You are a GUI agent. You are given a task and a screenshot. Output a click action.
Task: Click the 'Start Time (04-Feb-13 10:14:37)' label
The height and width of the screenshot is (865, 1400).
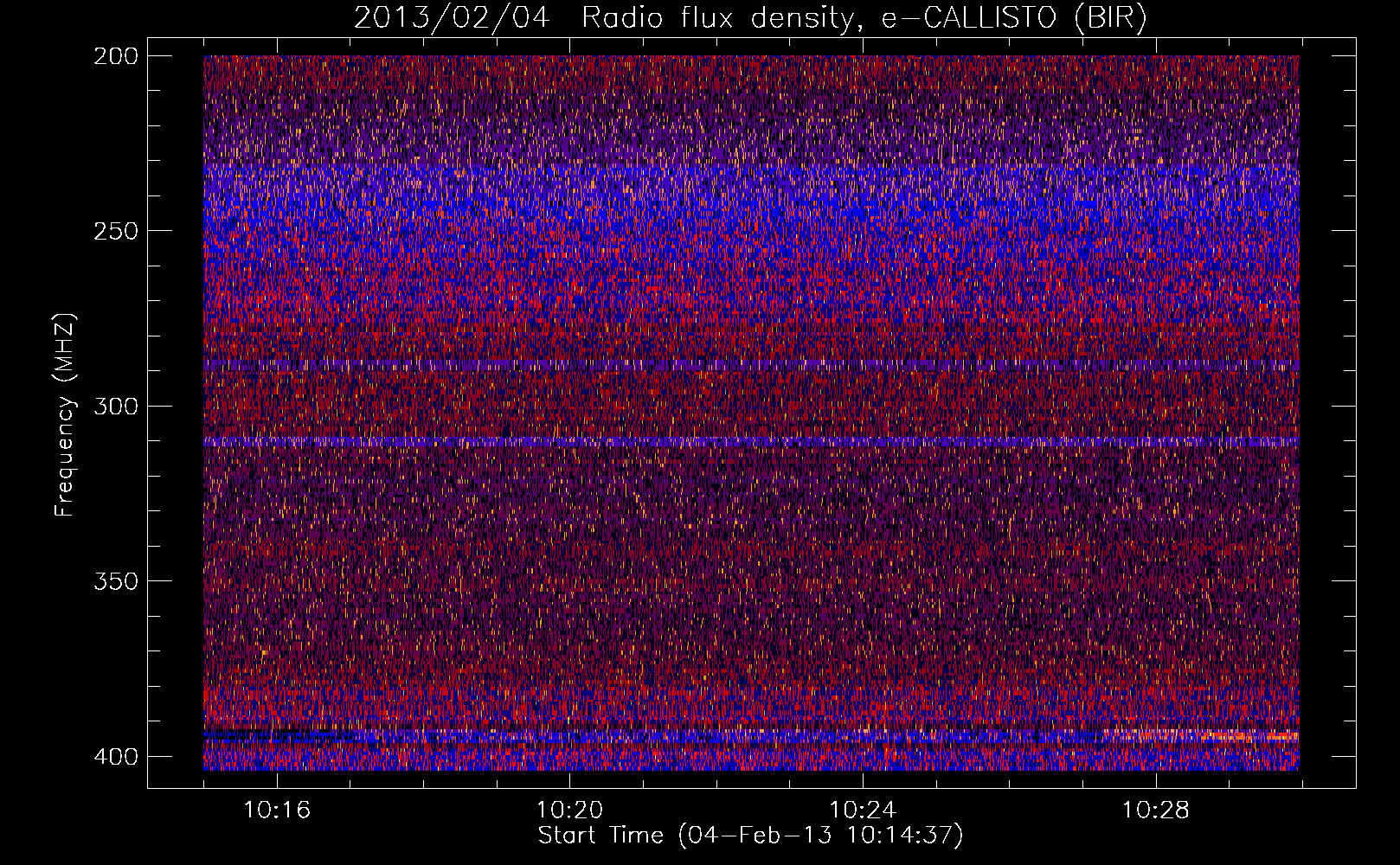coord(750,836)
